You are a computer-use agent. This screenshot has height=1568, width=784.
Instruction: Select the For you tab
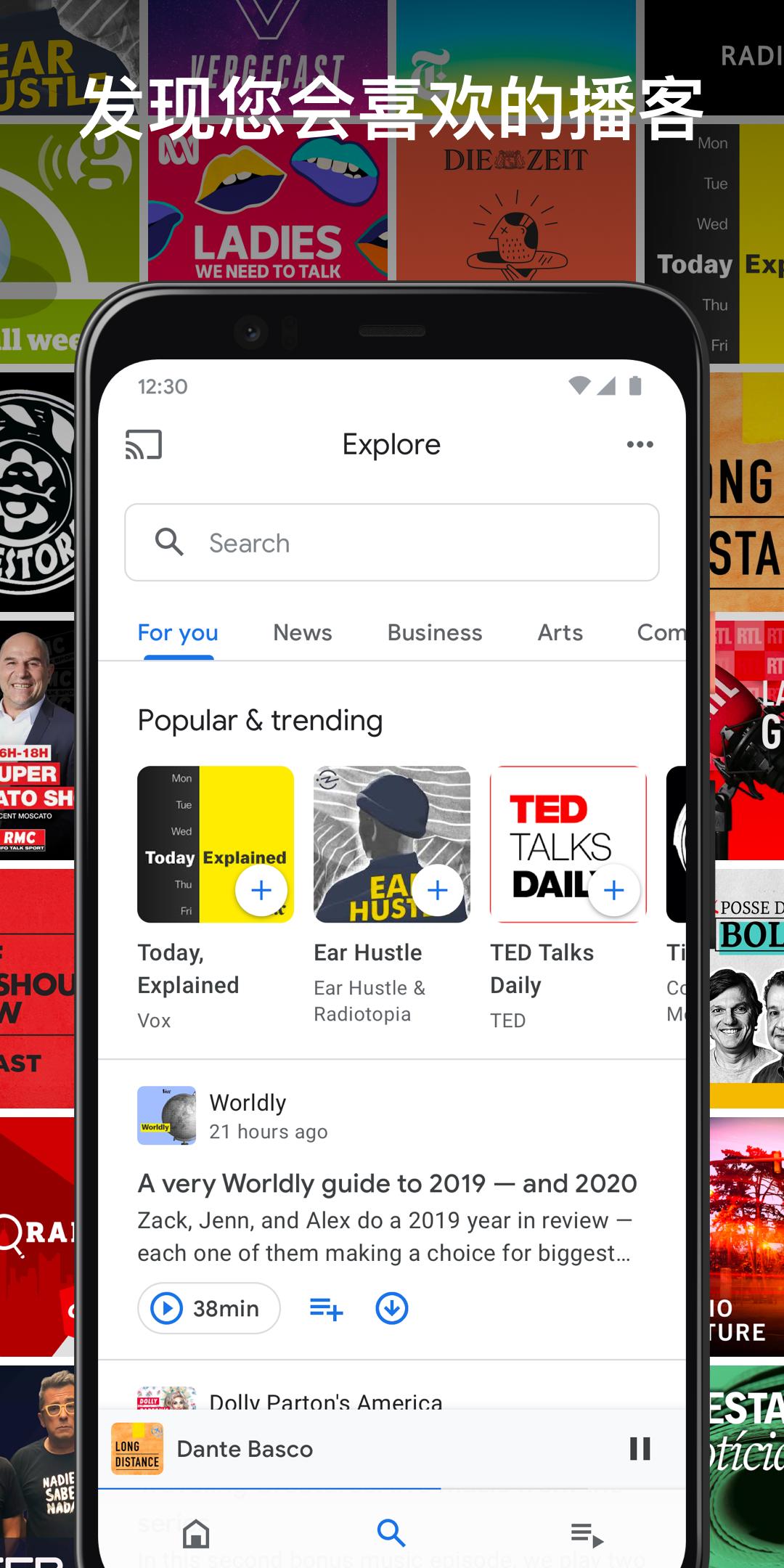point(178,633)
